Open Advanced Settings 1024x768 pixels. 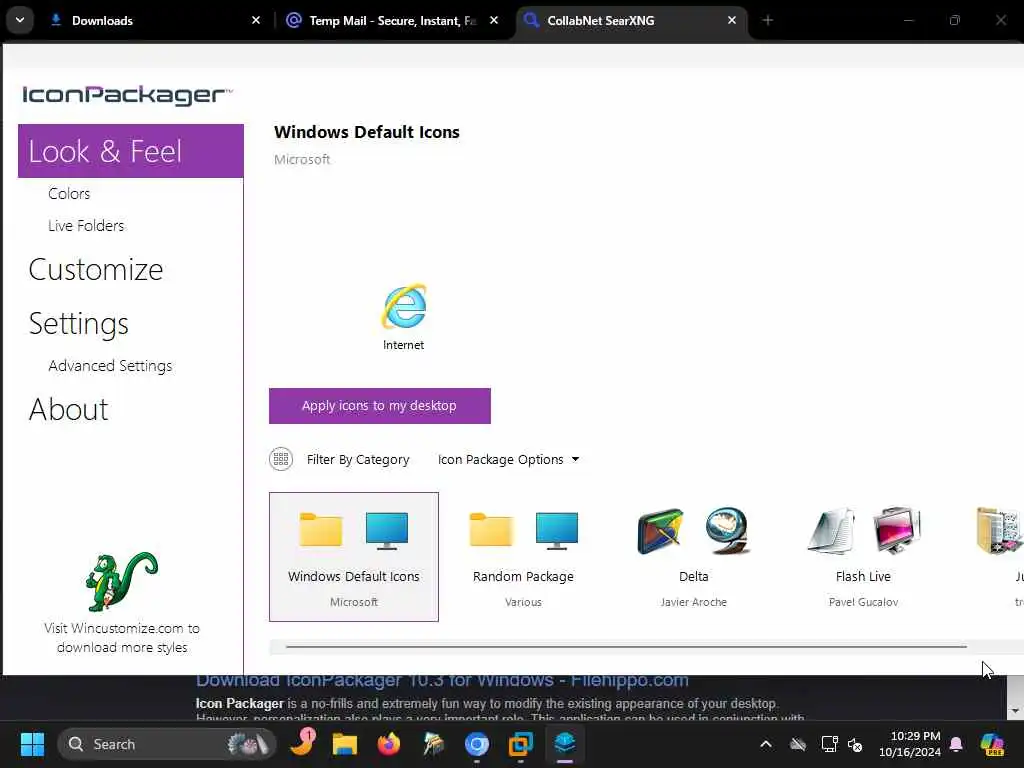tap(110, 366)
